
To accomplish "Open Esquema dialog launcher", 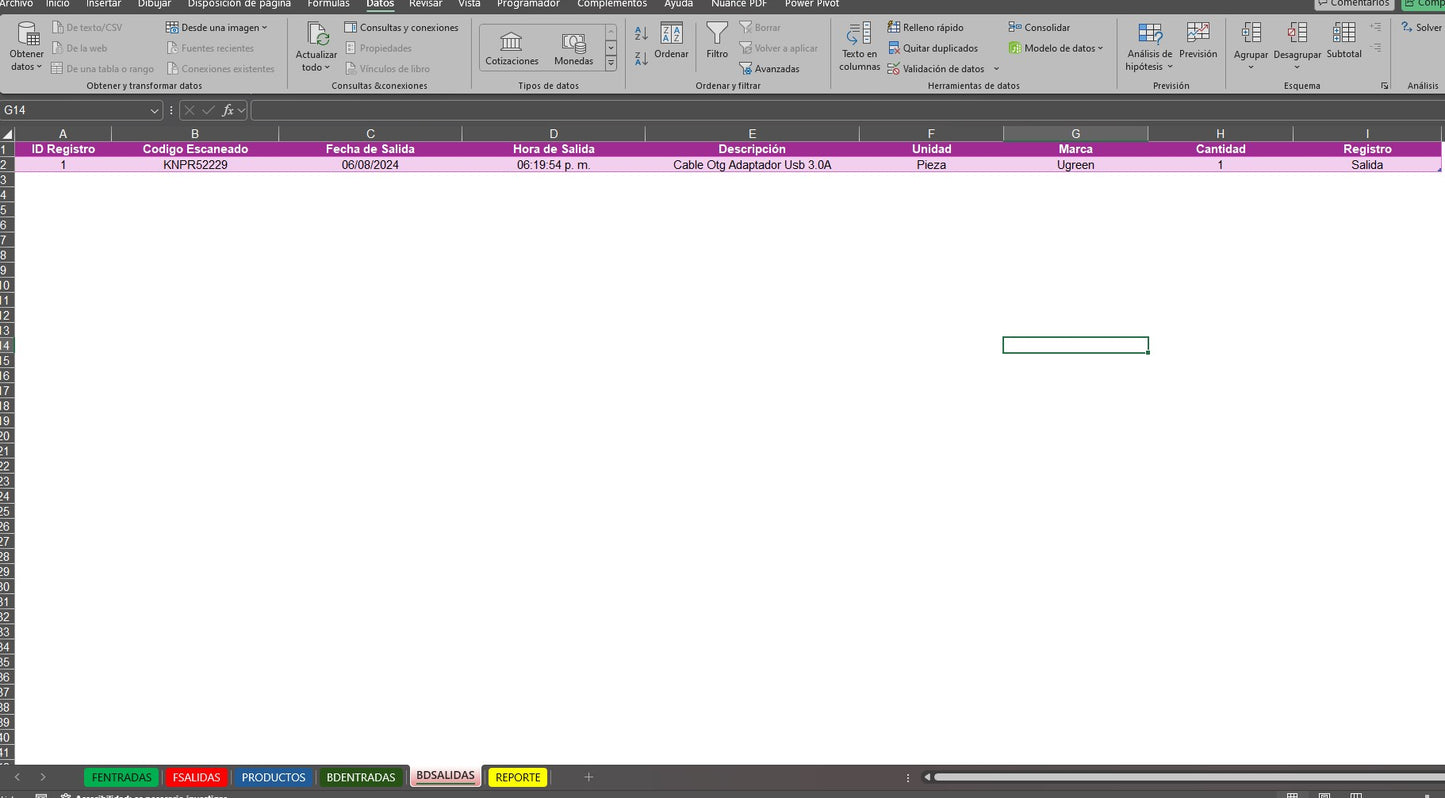I will tap(1385, 86).
